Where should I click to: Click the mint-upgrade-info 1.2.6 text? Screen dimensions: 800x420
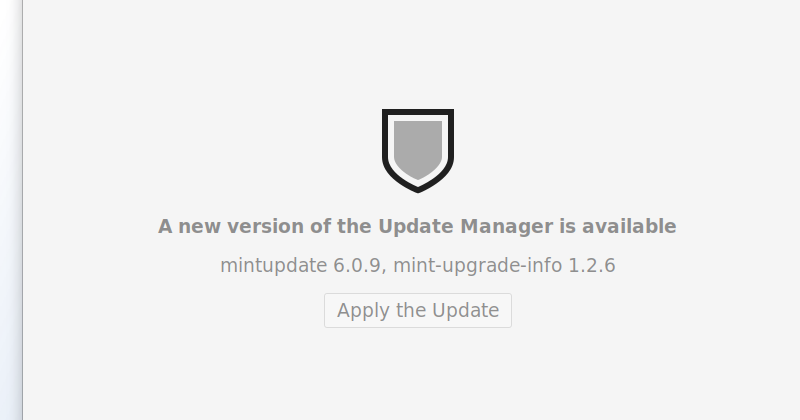[504, 265]
